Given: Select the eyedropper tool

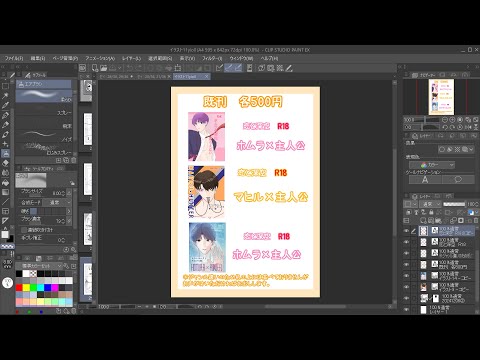Looking at the screenshot, I should click(x=5, y=105).
